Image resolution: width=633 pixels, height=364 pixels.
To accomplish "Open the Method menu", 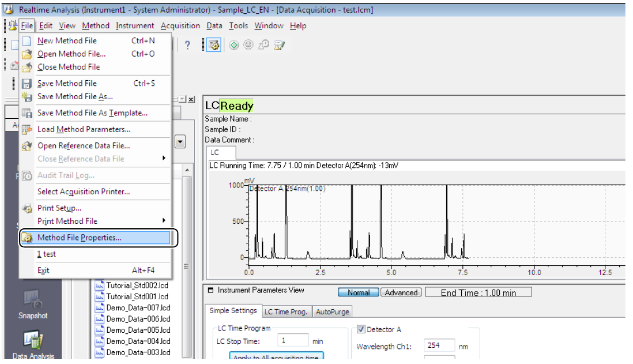I will [96, 26].
